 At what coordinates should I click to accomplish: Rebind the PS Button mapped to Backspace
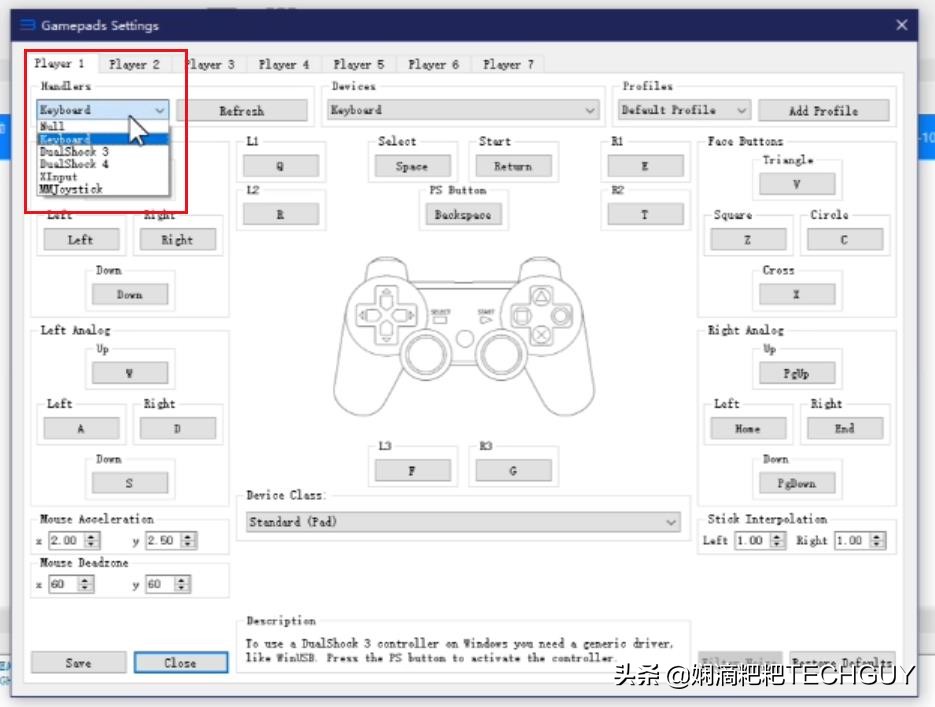(x=462, y=213)
